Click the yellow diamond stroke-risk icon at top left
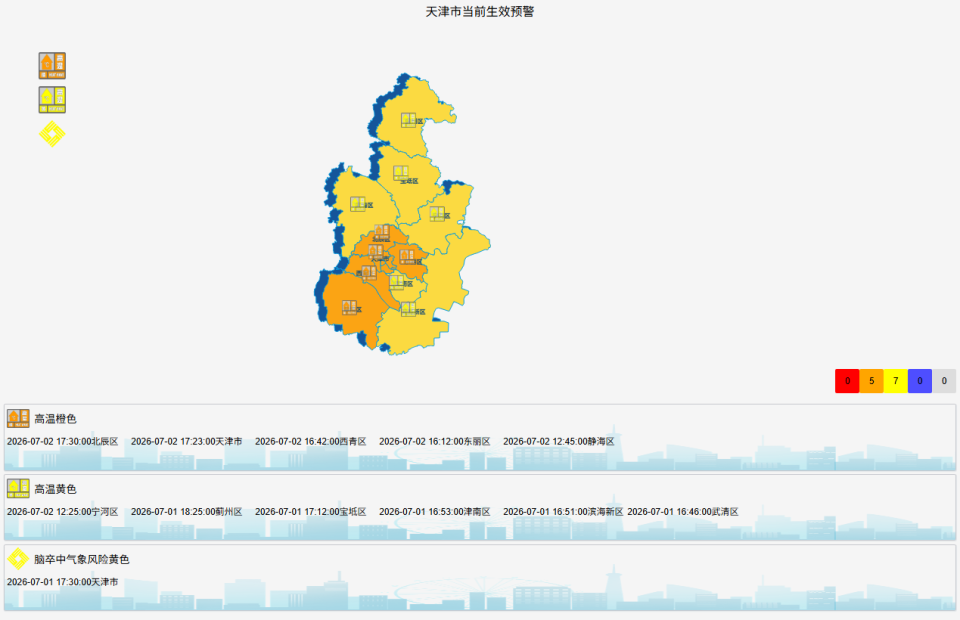Screen dimensions: 960x620 pyautogui.click(x=52, y=134)
